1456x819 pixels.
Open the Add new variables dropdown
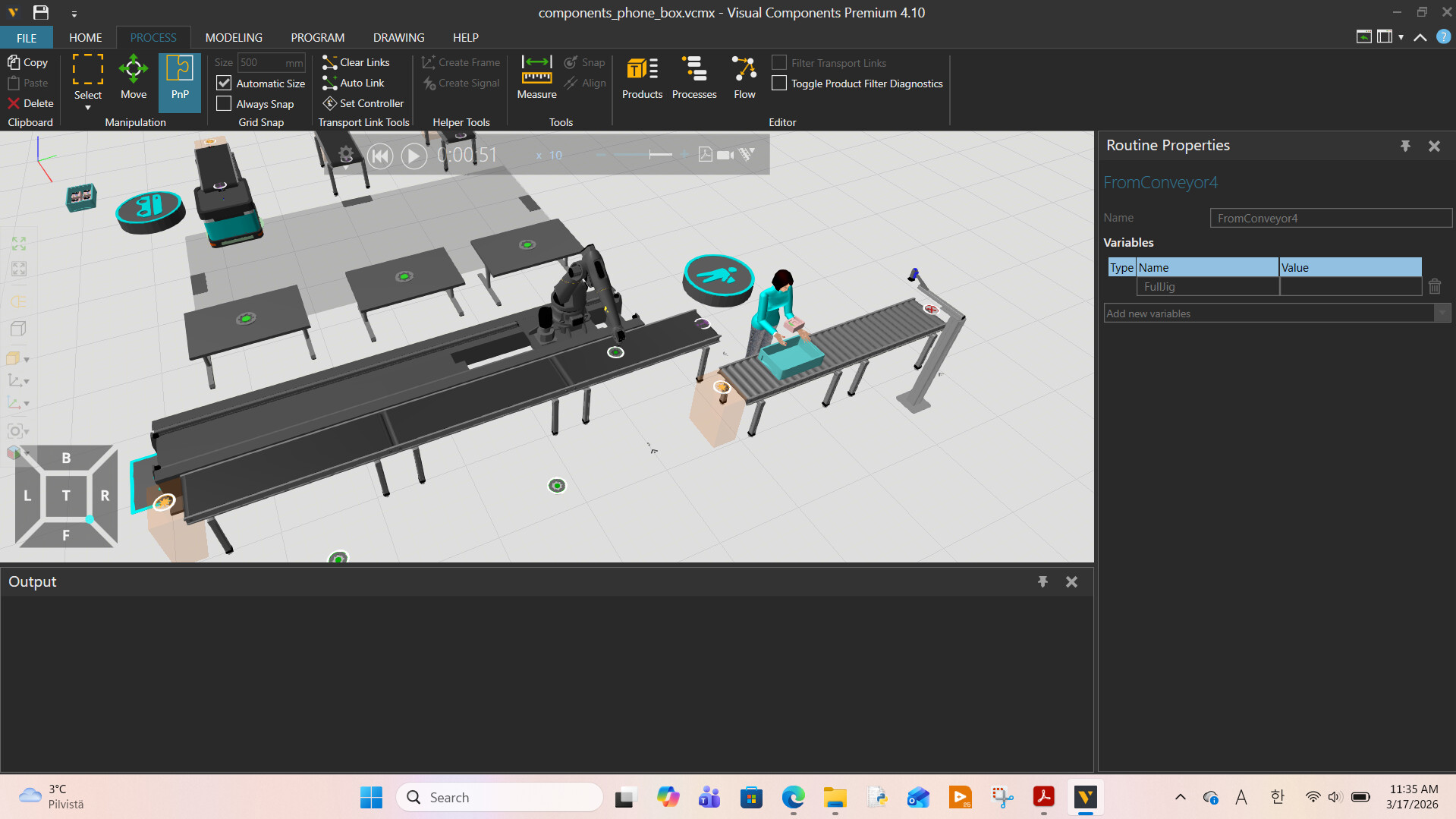[1442, 313]
